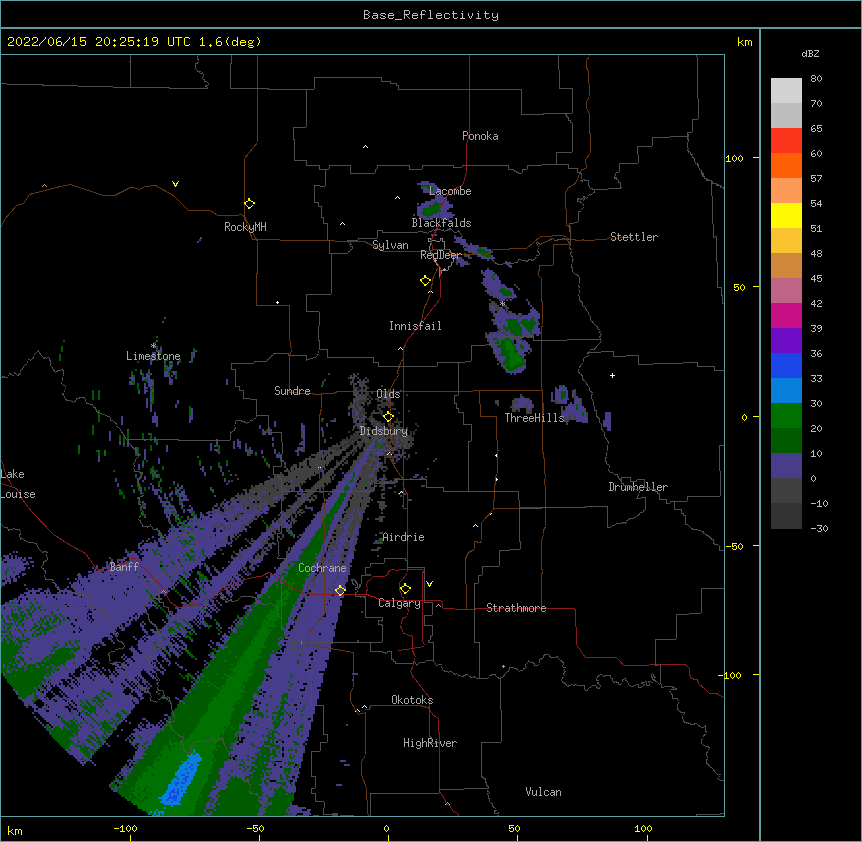Select the purple 39-36 dBZ legend swatch
862x842 pixels.
(x=786, y=341)
